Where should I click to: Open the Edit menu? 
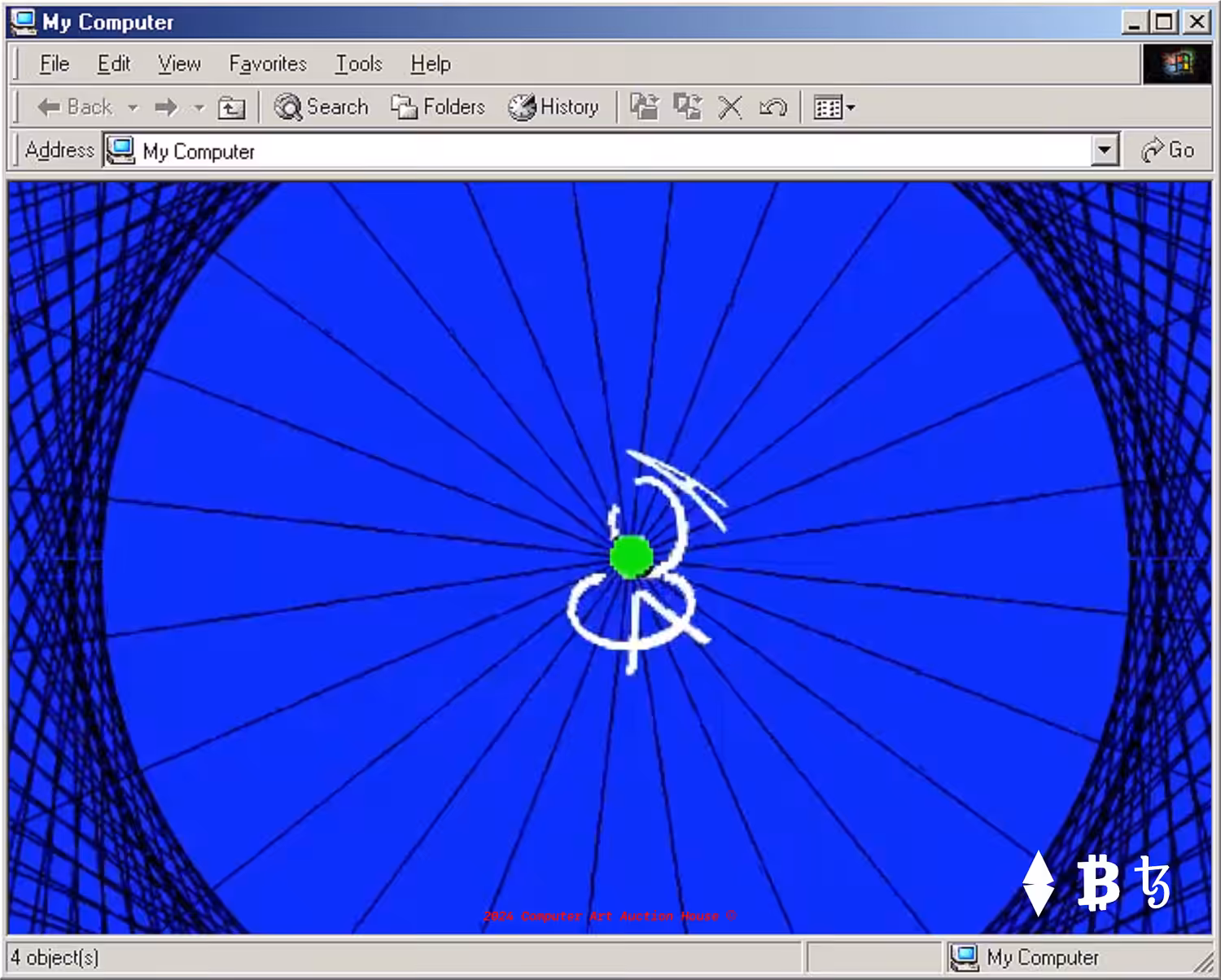coord(113,63)
